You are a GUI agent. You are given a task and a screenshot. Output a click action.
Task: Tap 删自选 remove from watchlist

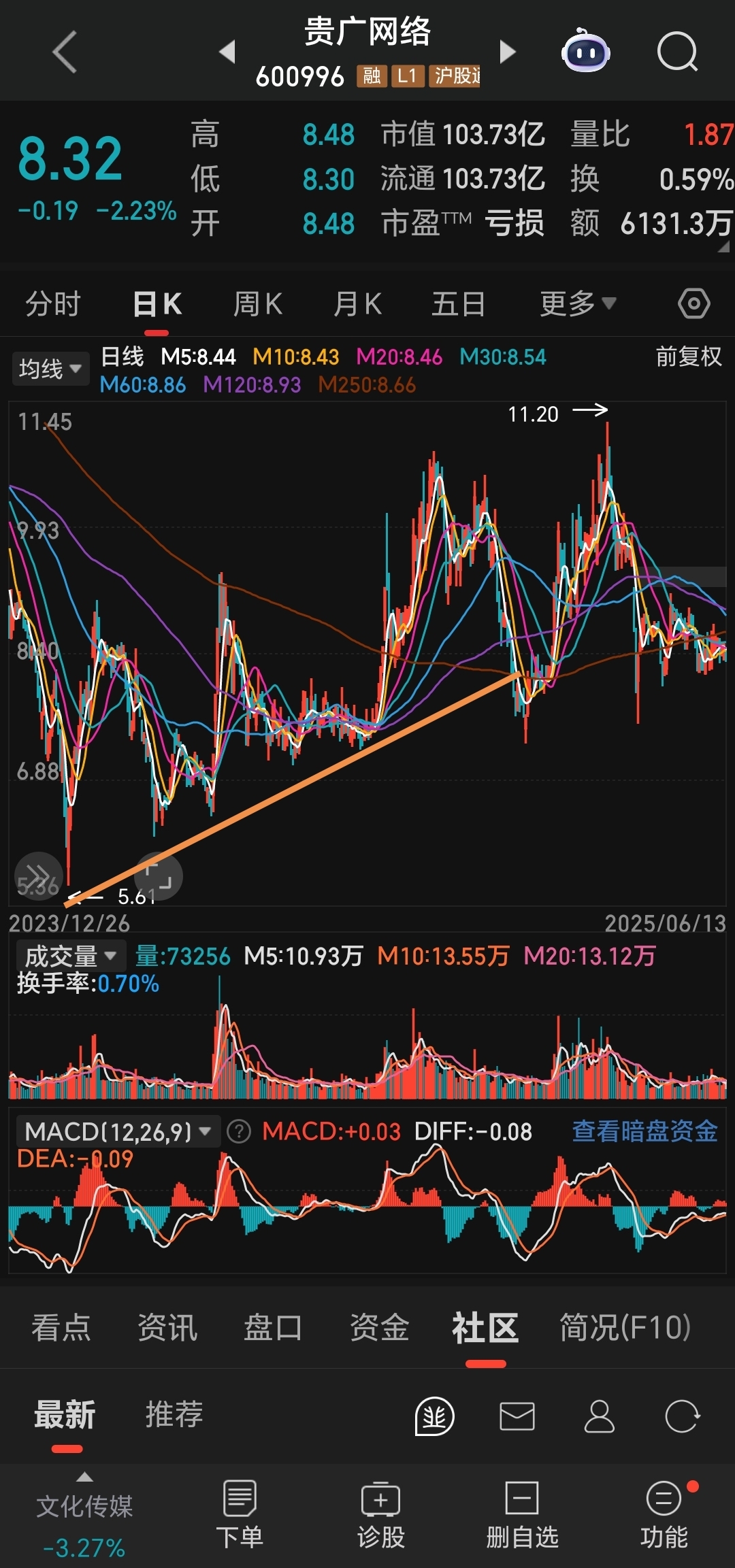[522, 1514]
